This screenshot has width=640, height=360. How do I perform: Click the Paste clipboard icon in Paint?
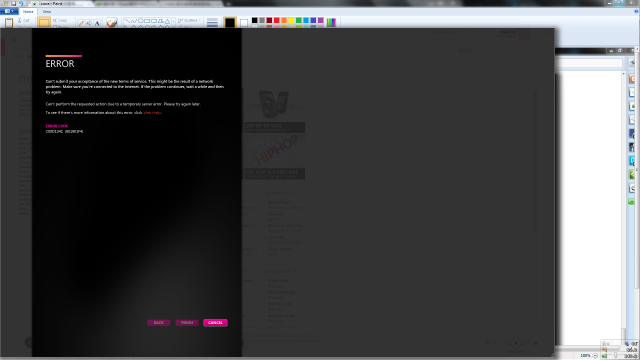coord(9,23)
